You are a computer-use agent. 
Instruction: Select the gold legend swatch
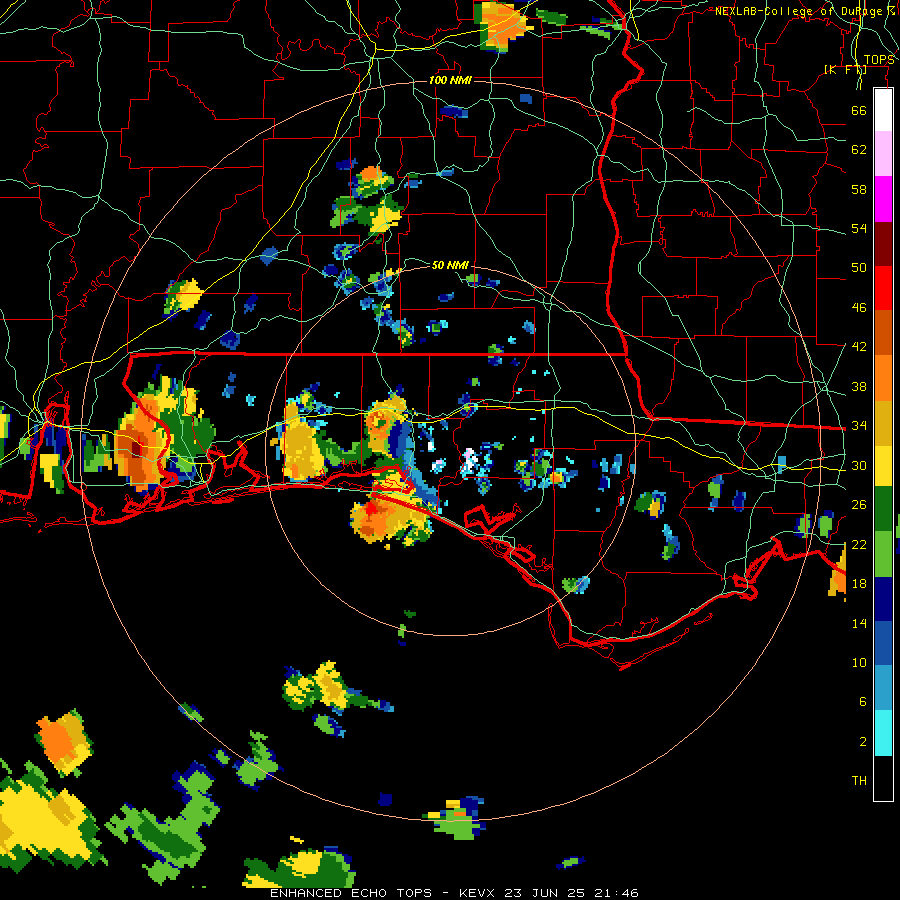(883, 423)
